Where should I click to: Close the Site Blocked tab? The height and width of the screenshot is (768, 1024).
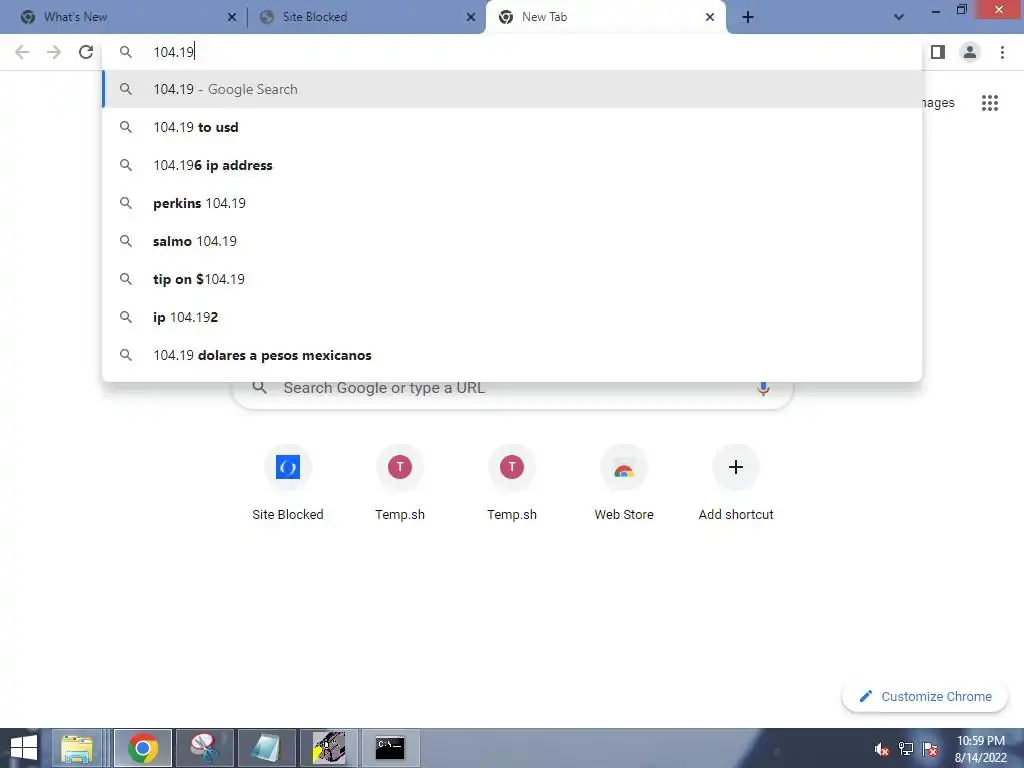coord(471,18)
